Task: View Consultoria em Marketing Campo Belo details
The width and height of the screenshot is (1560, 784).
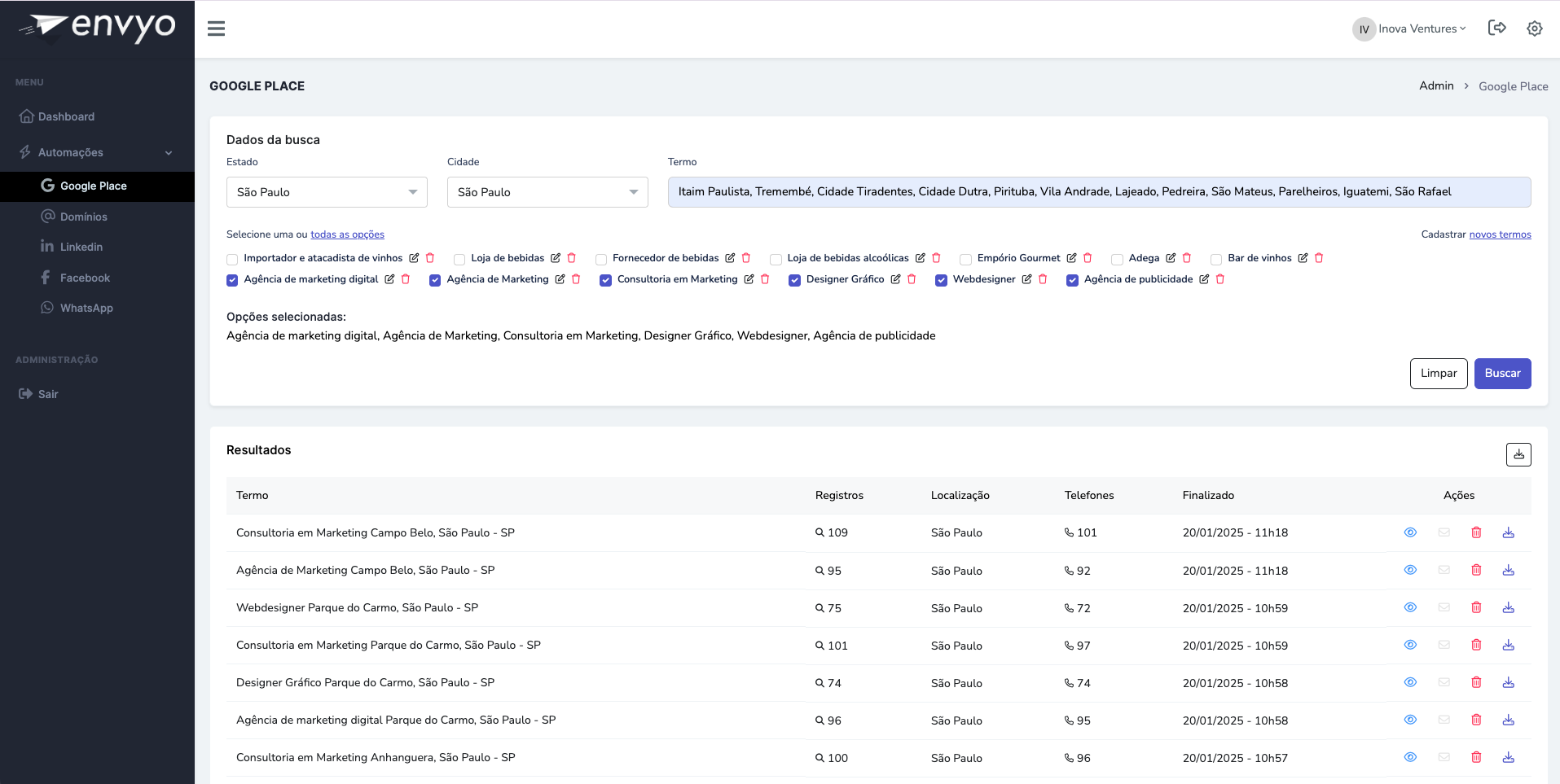Action: coord(1410,532)
